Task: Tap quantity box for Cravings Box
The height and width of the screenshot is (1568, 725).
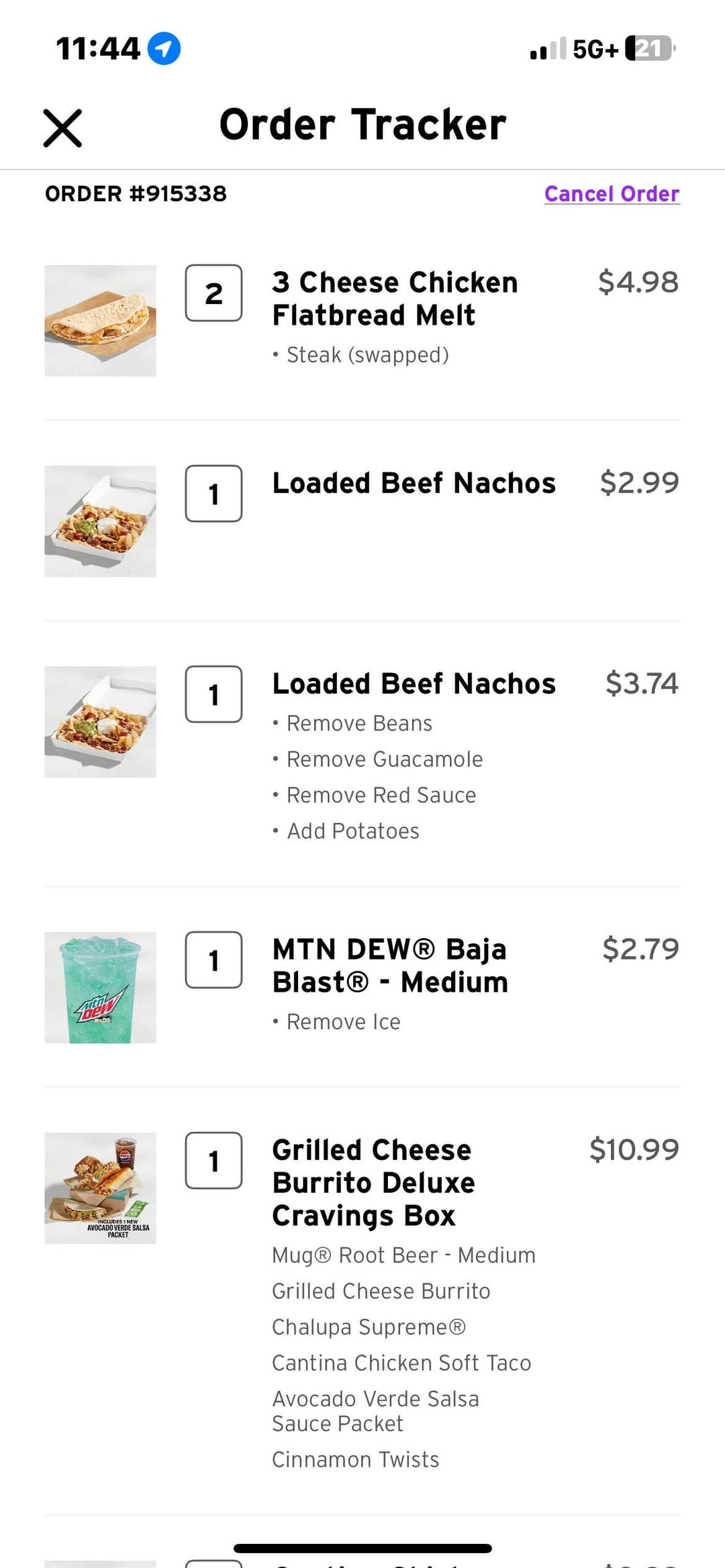Action: point(213,1161)
